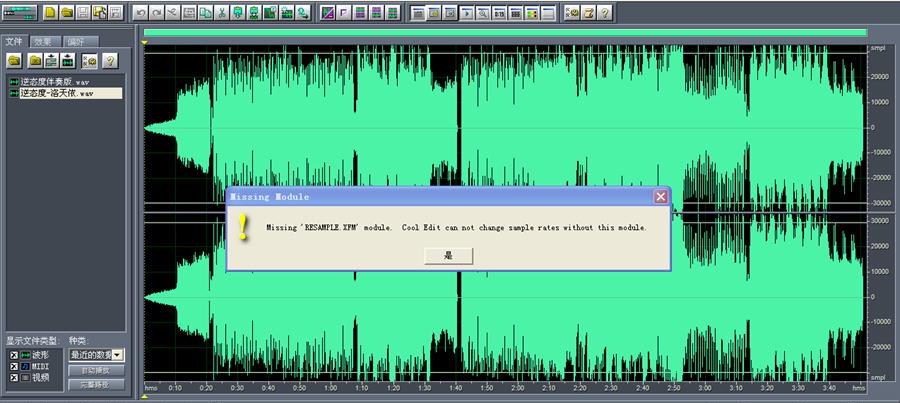The image size is (900, 403).
Task: Toggle the 波形 waveform file type checkbox
Action: pos(14,356)
